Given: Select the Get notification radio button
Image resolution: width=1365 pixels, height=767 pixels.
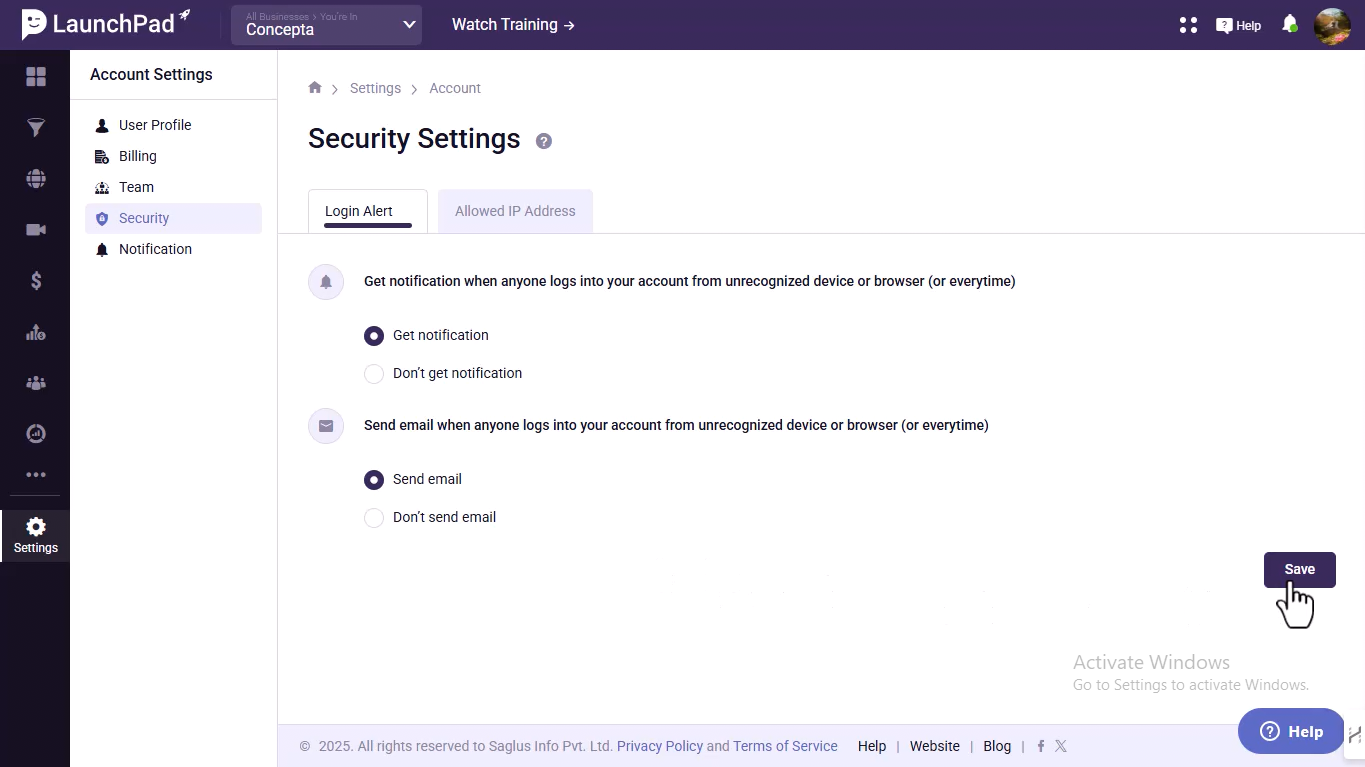Looking at the screenshot, I should click(x=374, y=336).
